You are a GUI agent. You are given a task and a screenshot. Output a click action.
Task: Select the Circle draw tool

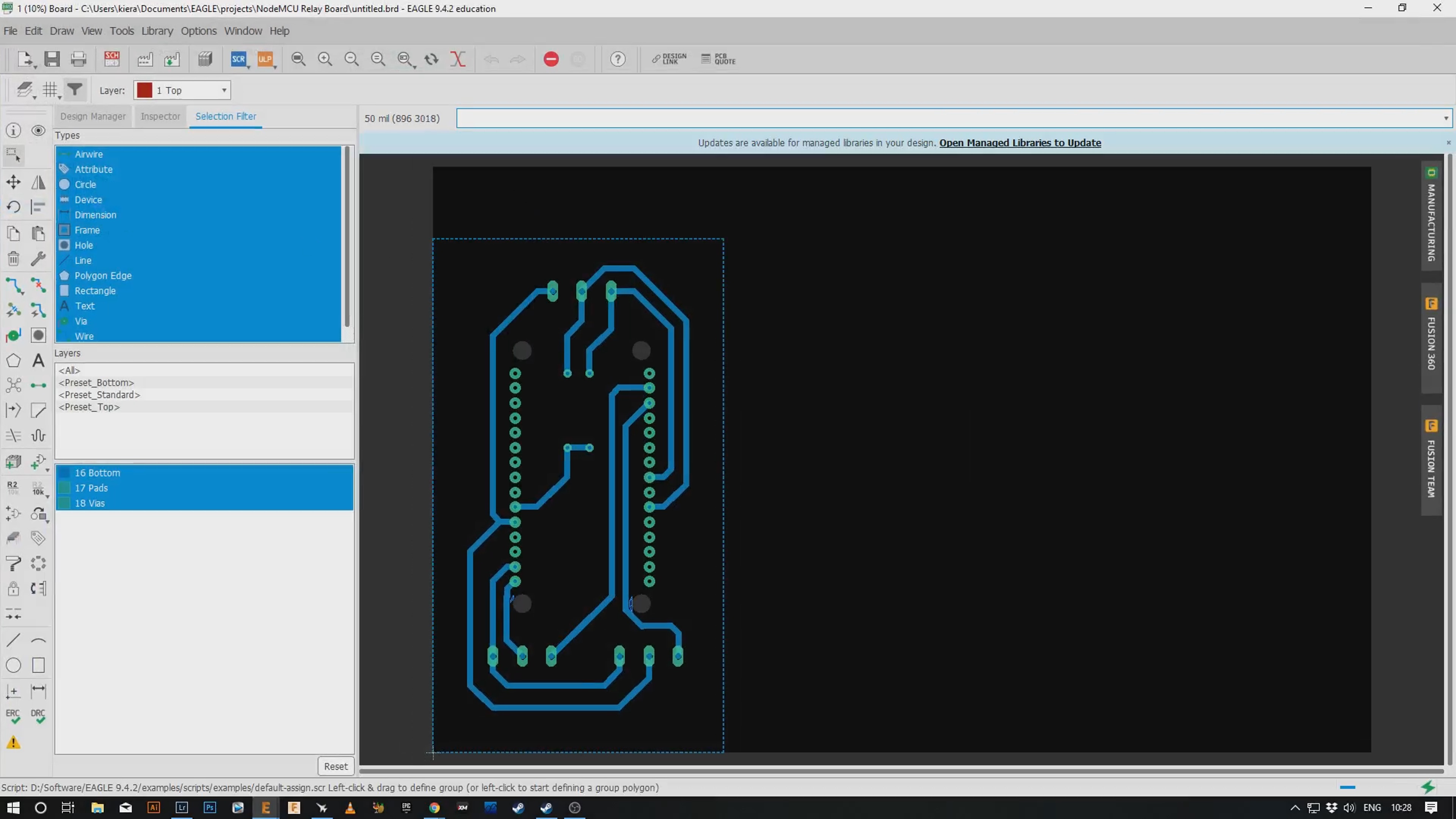pos(14,666)
